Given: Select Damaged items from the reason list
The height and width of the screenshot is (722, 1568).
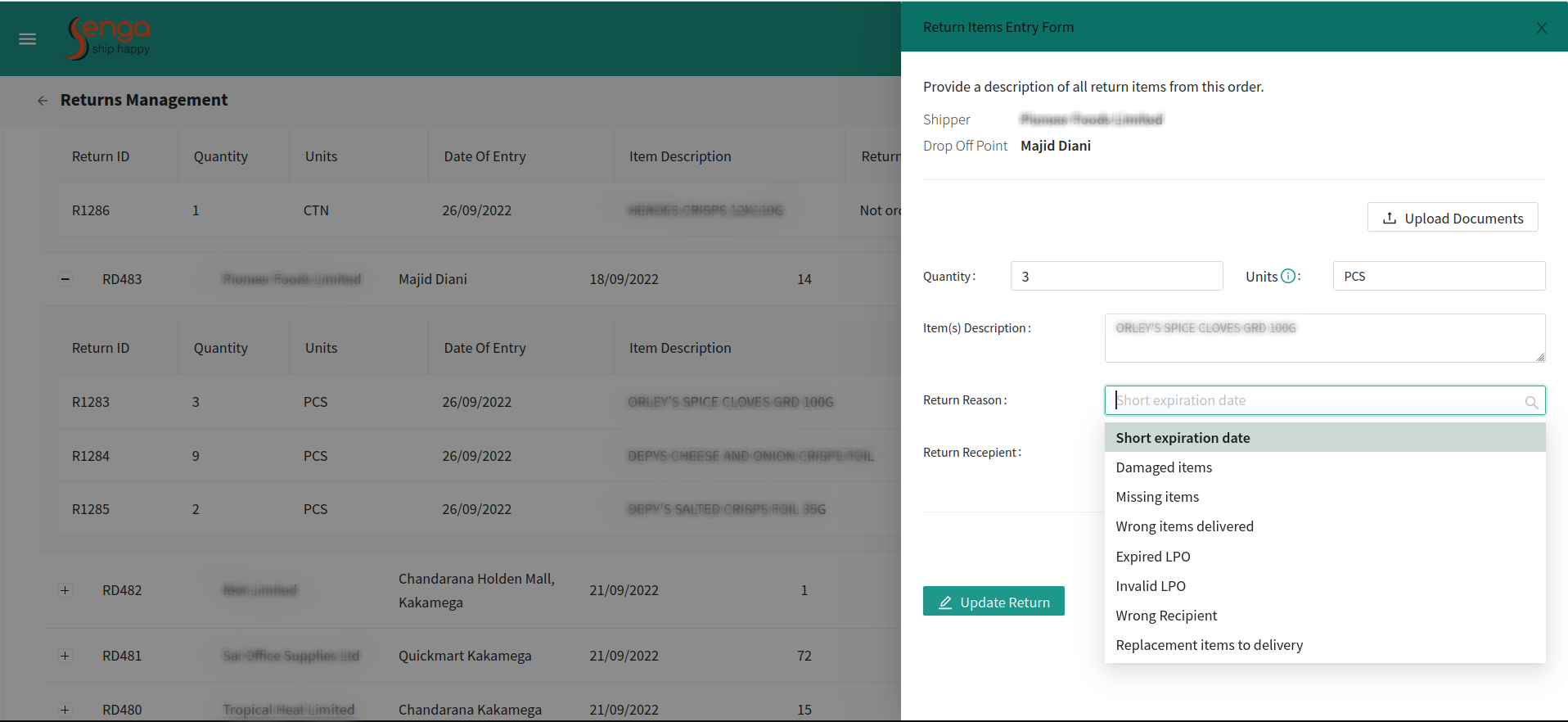Looking at the screenshot, I should 1164,467.
